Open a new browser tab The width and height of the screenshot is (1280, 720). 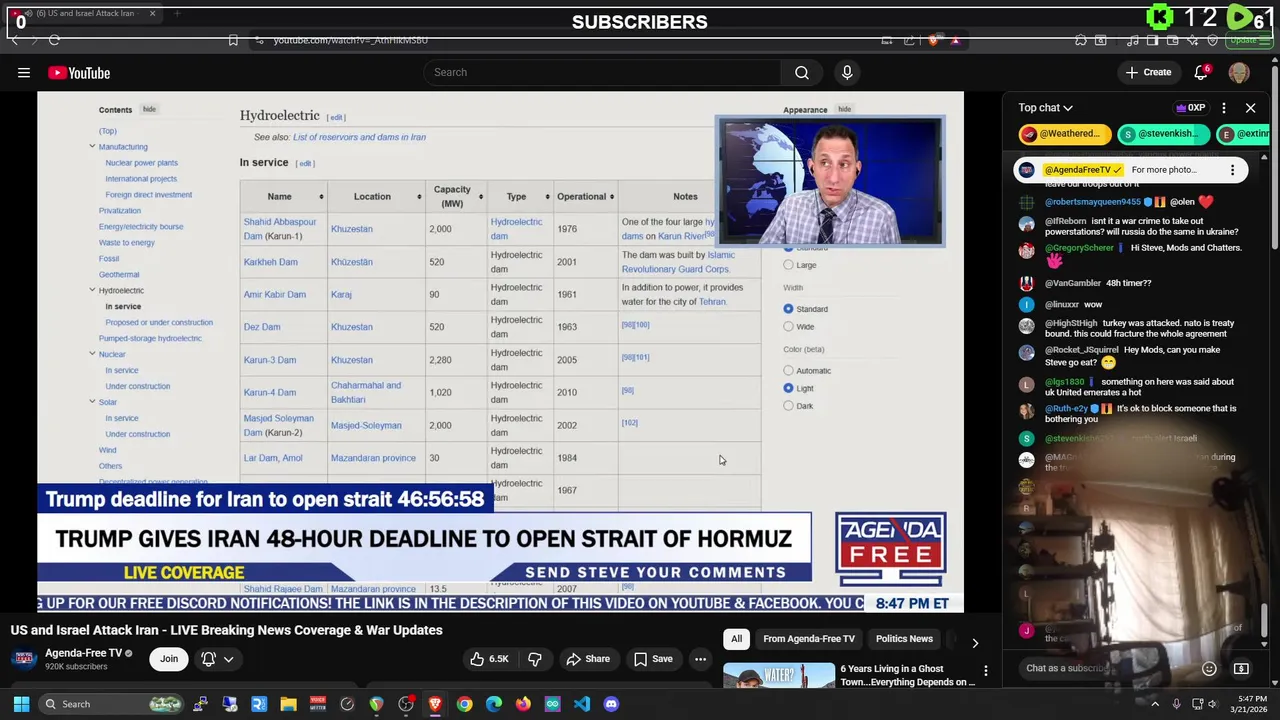point(177,13)
